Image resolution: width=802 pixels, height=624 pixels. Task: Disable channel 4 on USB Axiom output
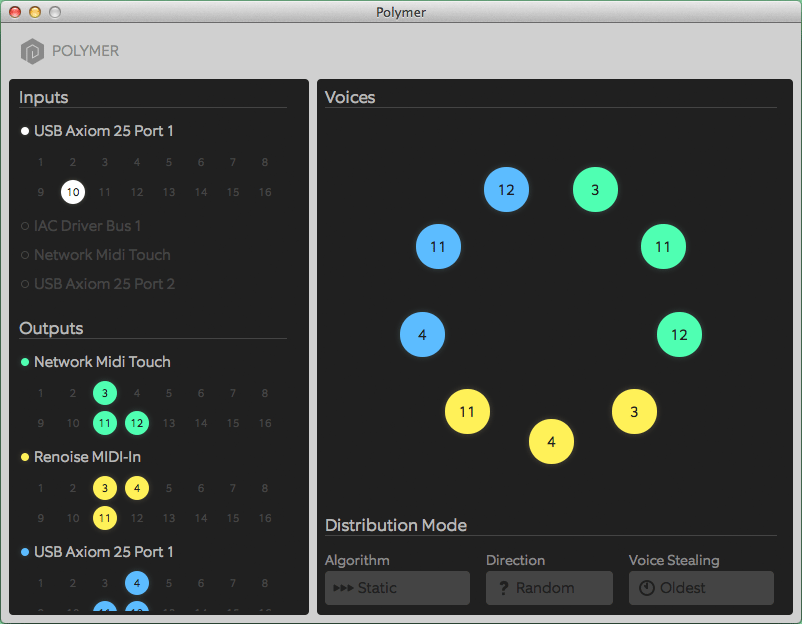(137, 583)
